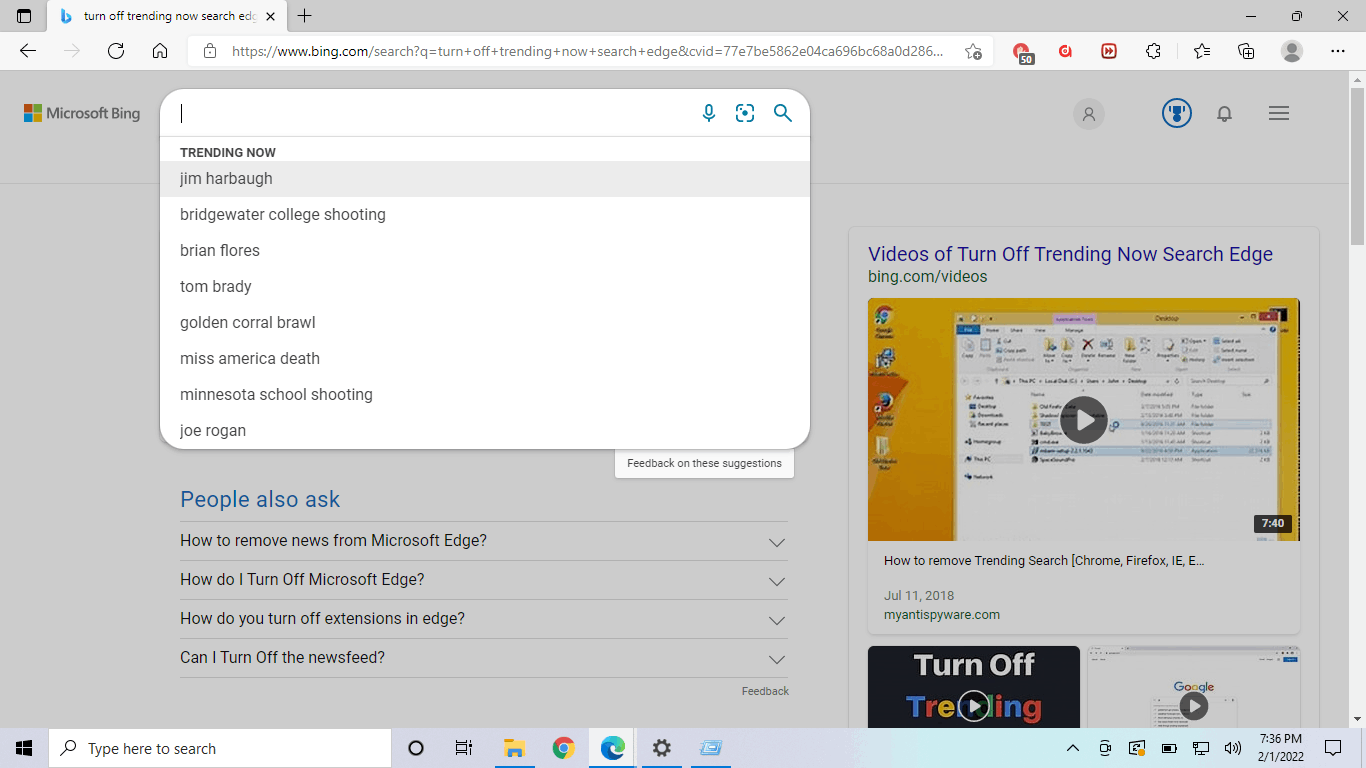The width and height of the screenshot is (1366, 768).
Task: Select 'golden corral brawl' suggestion
Action: (x=485, y=323)
